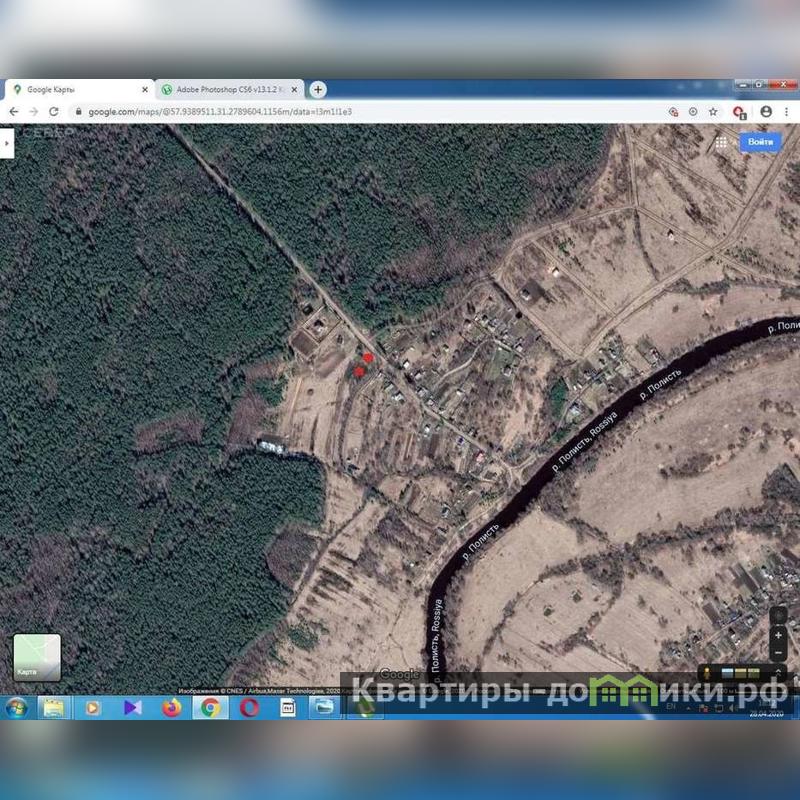Go back to previous page

14,112
